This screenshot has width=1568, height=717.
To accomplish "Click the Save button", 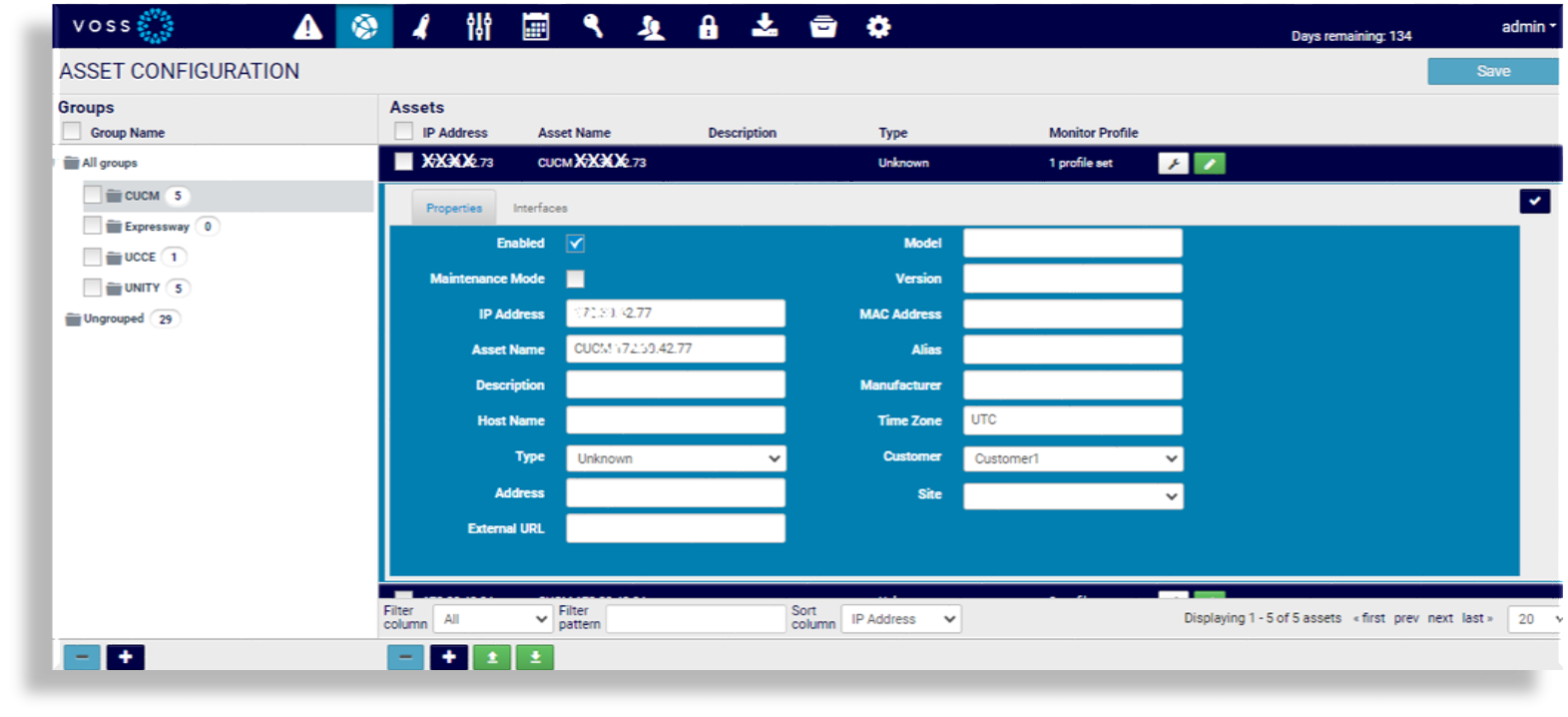I will [1492, 71].
